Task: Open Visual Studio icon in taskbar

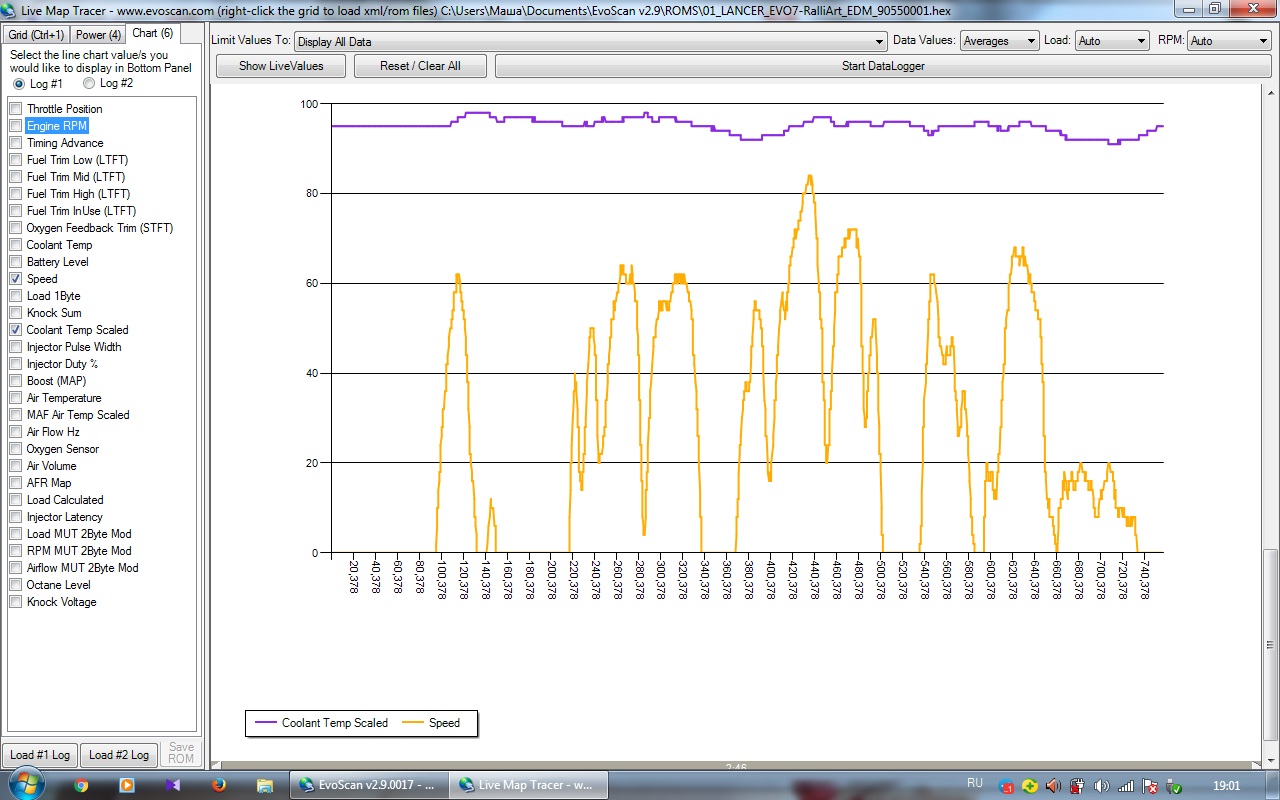Action: [173, 785]
